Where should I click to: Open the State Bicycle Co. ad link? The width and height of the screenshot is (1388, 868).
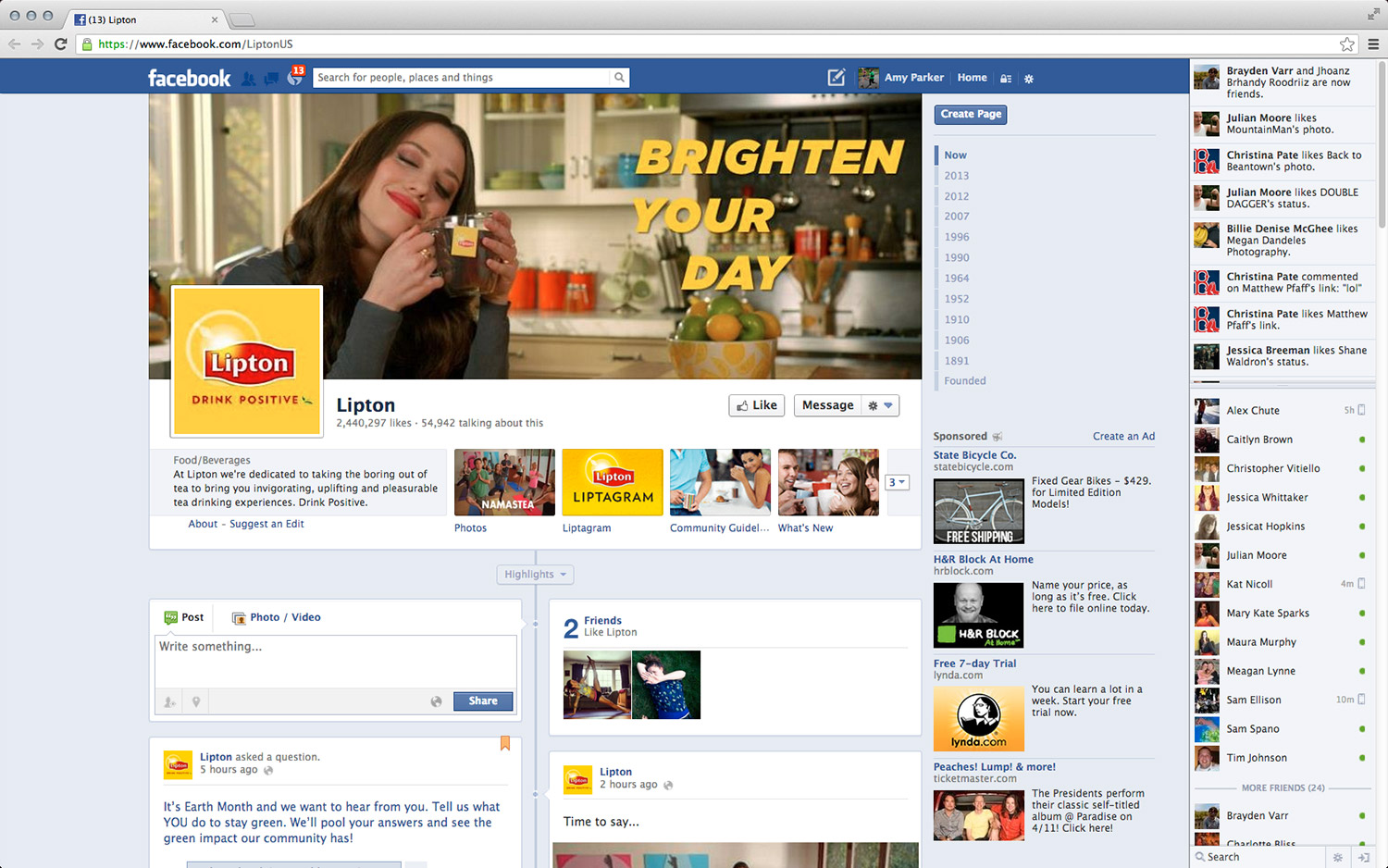(974, 455)
